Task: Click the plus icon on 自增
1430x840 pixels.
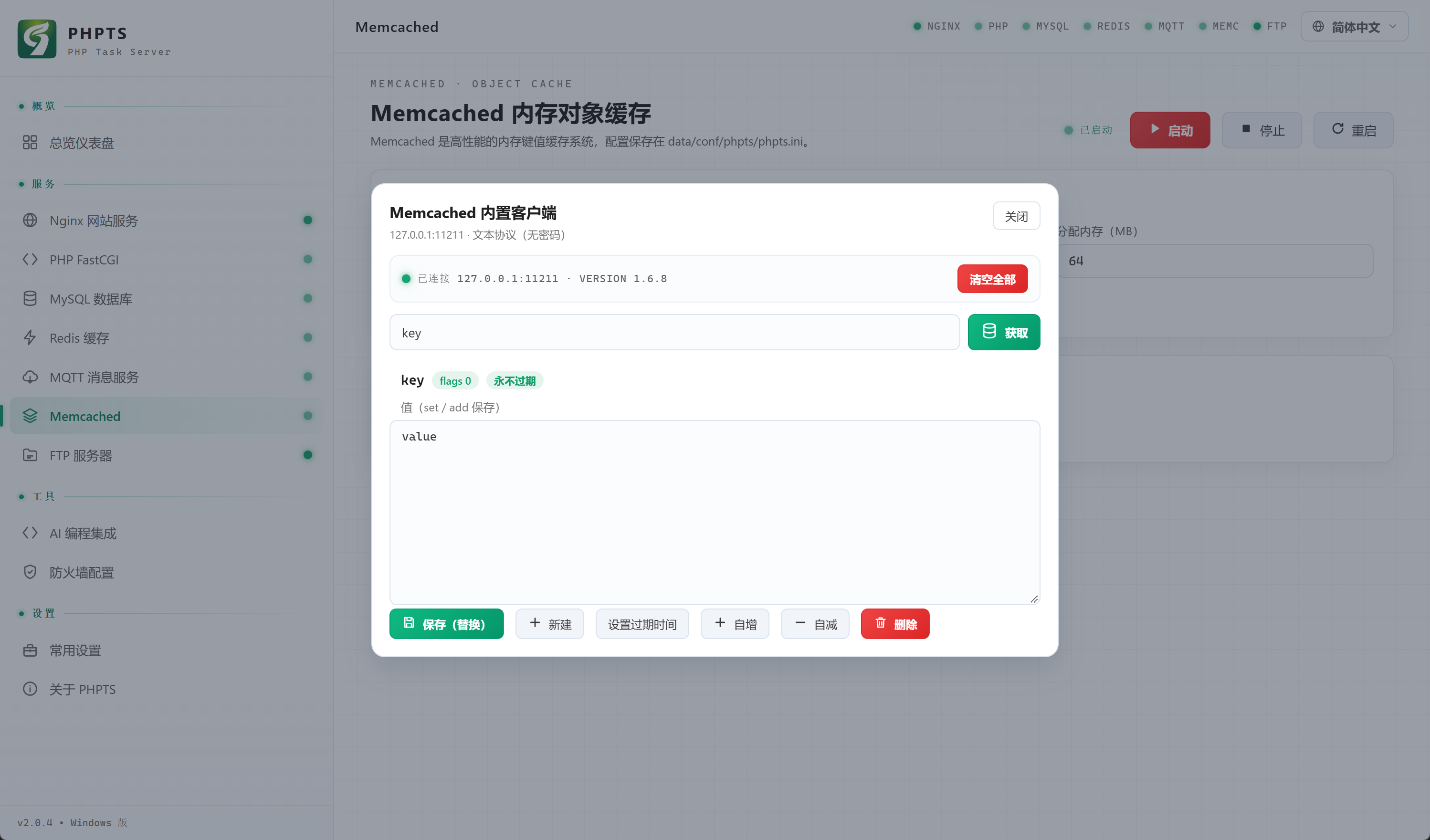Action: pos(720,623)
